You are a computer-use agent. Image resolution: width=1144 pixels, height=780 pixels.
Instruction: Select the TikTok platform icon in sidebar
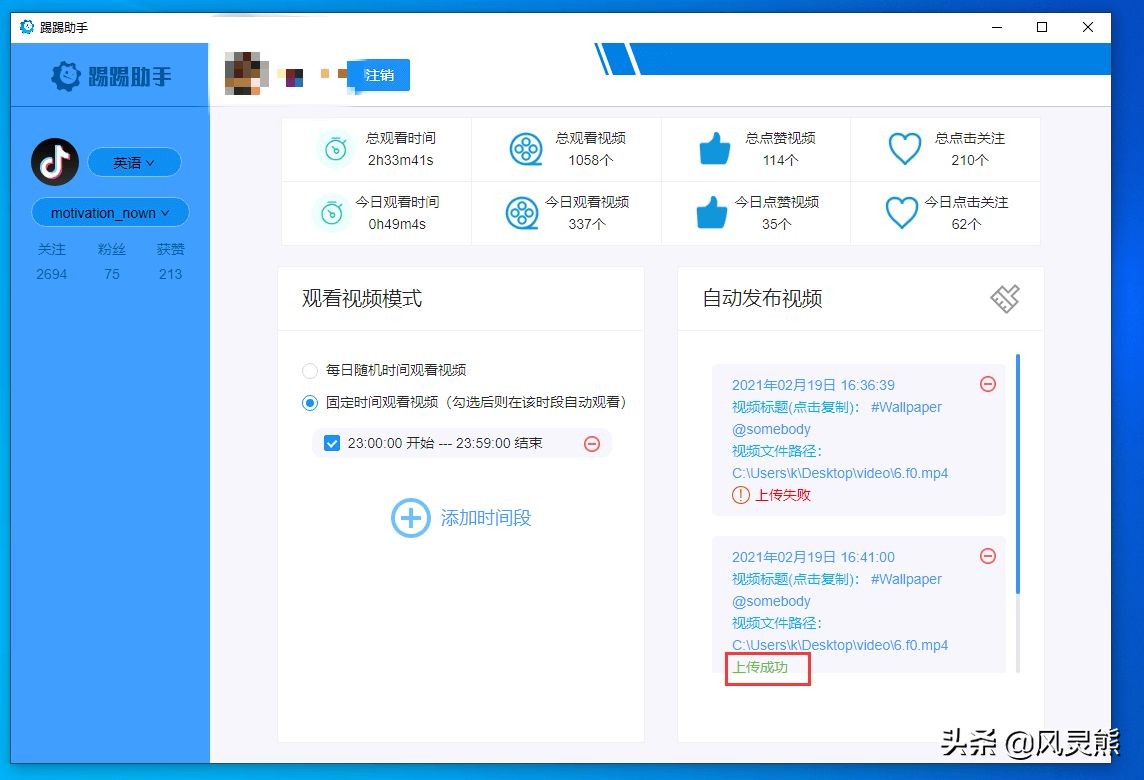point(55,162)
